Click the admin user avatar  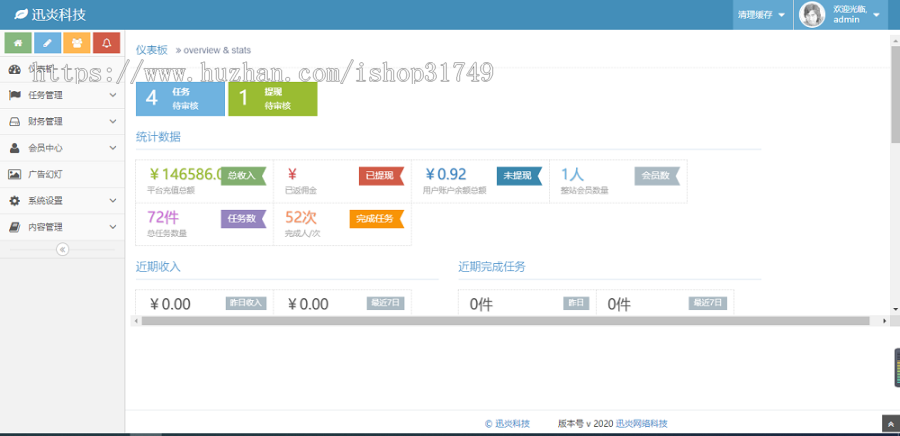pos(812,14)
